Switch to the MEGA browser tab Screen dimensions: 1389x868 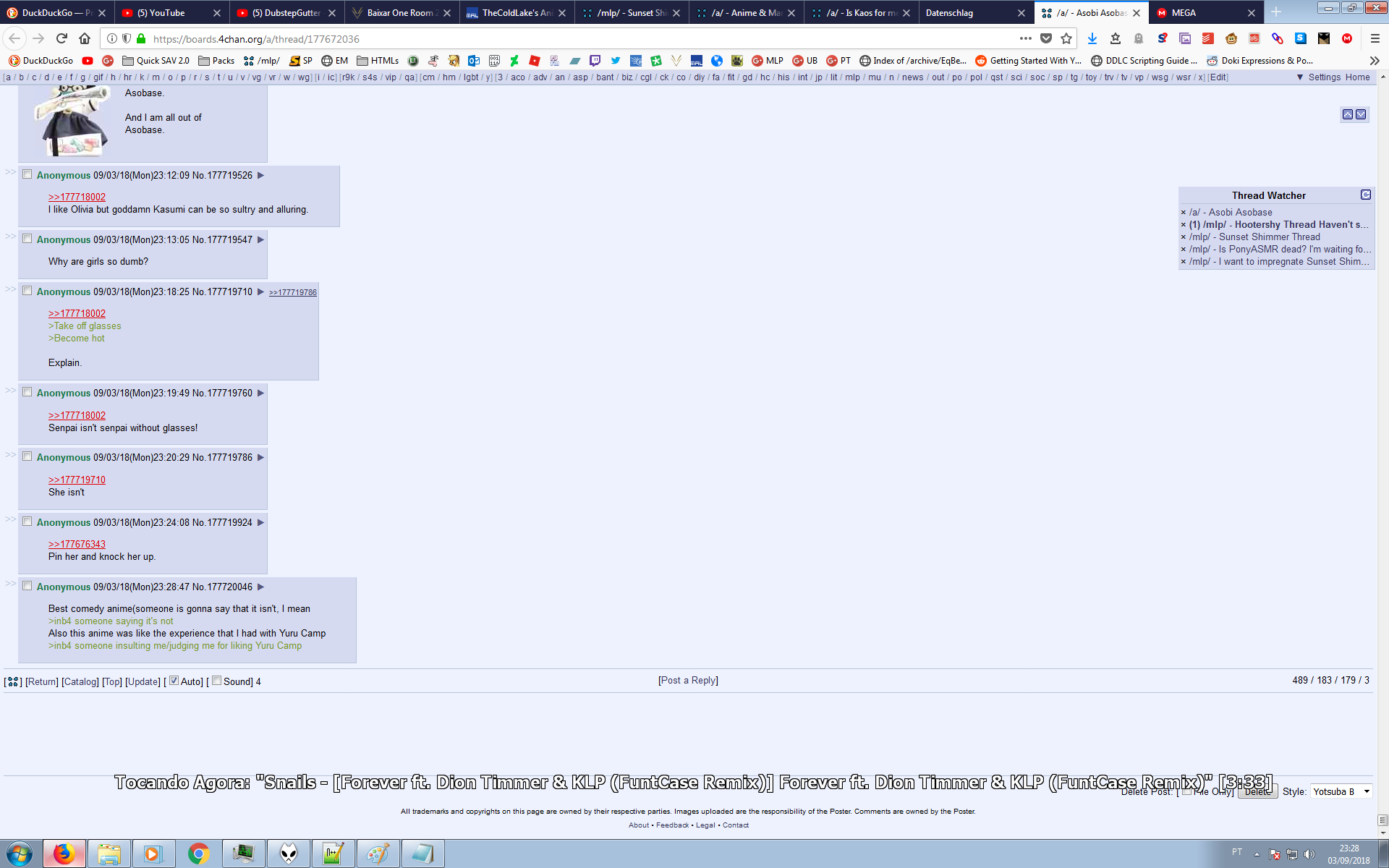1201,12
